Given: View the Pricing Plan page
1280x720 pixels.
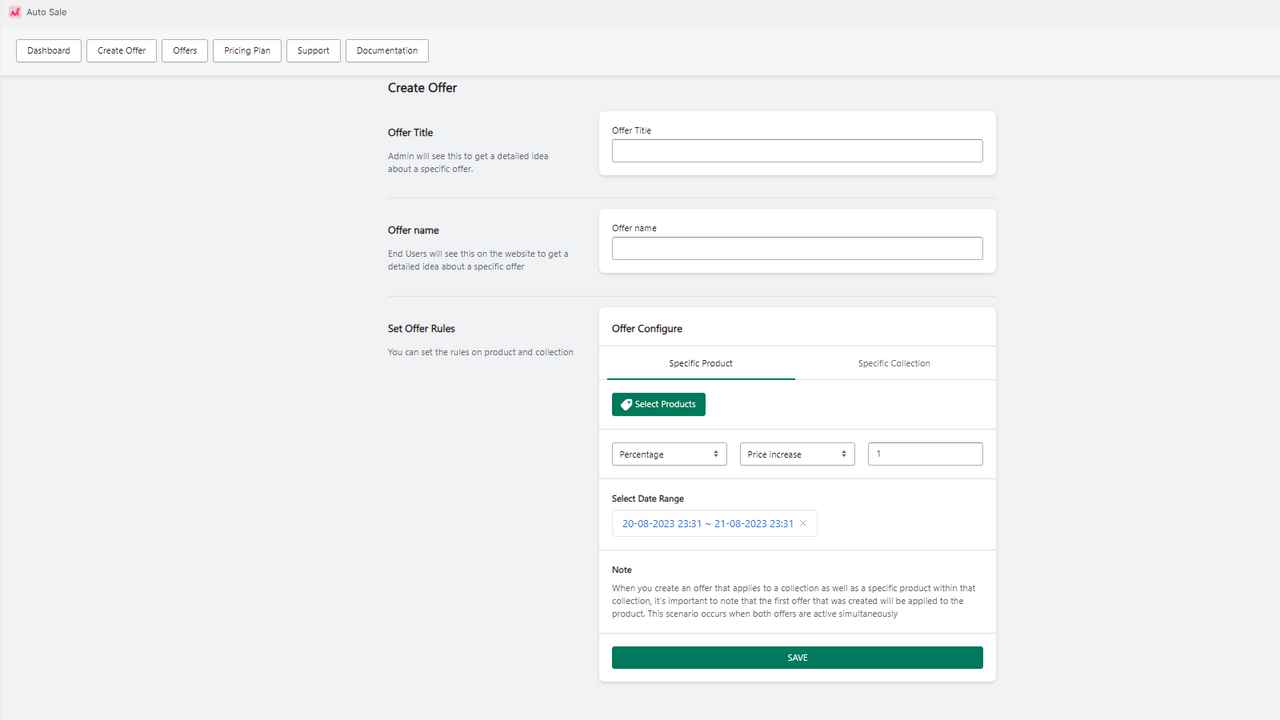Looking at the screenshot, I should tap(247, 51).
